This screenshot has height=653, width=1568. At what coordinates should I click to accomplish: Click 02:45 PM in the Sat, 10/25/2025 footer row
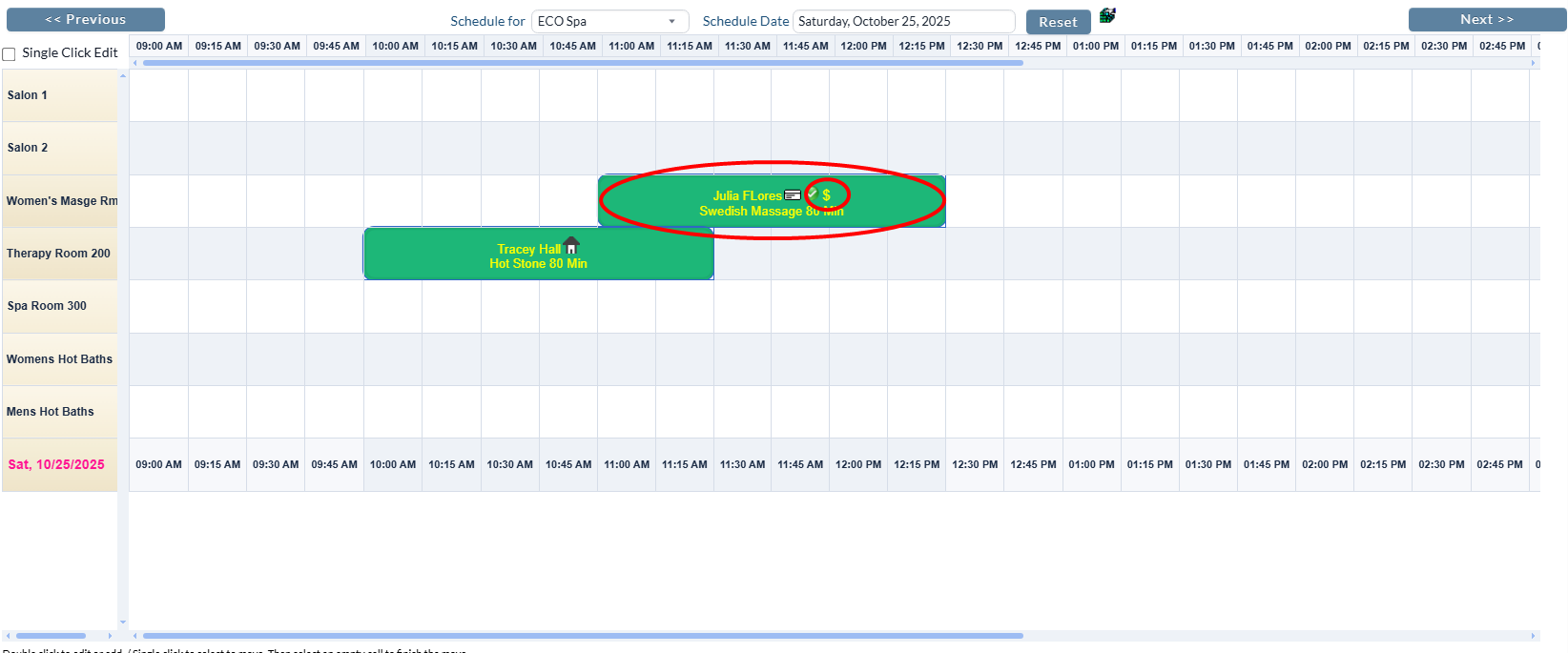click(1500, 465)
